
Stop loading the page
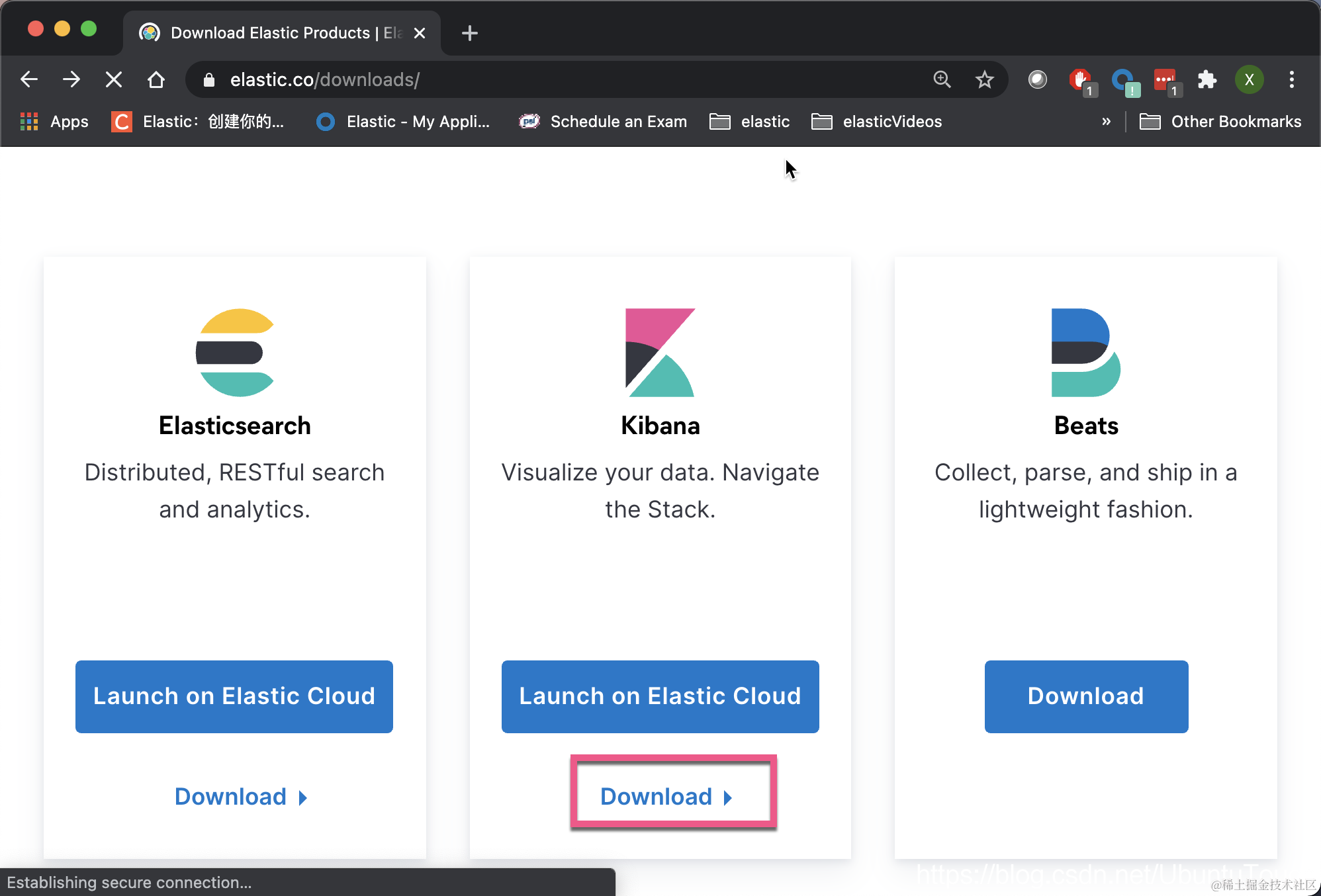pos(114,80)
